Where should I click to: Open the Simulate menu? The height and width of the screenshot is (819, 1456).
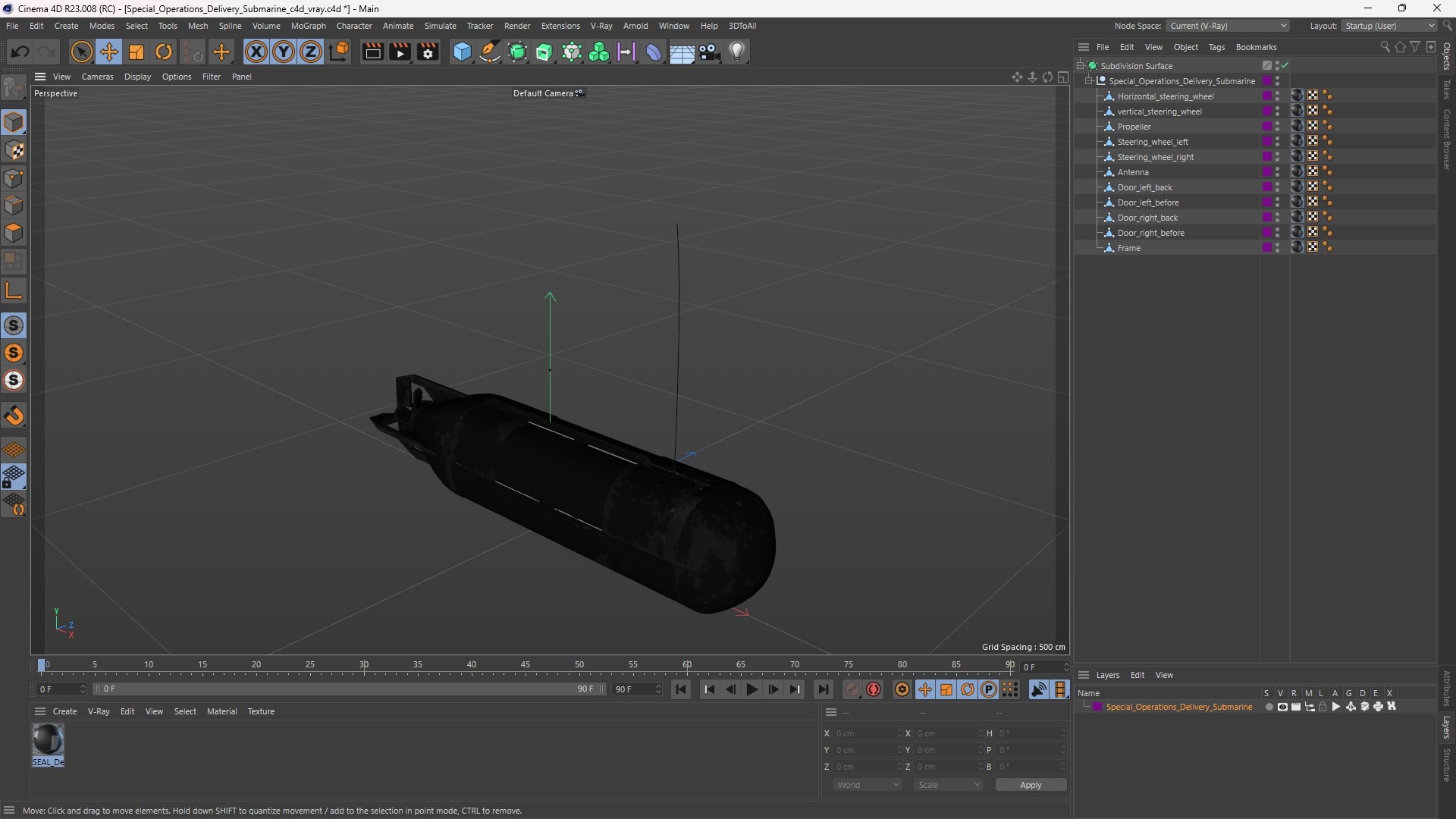coord(440,26)
